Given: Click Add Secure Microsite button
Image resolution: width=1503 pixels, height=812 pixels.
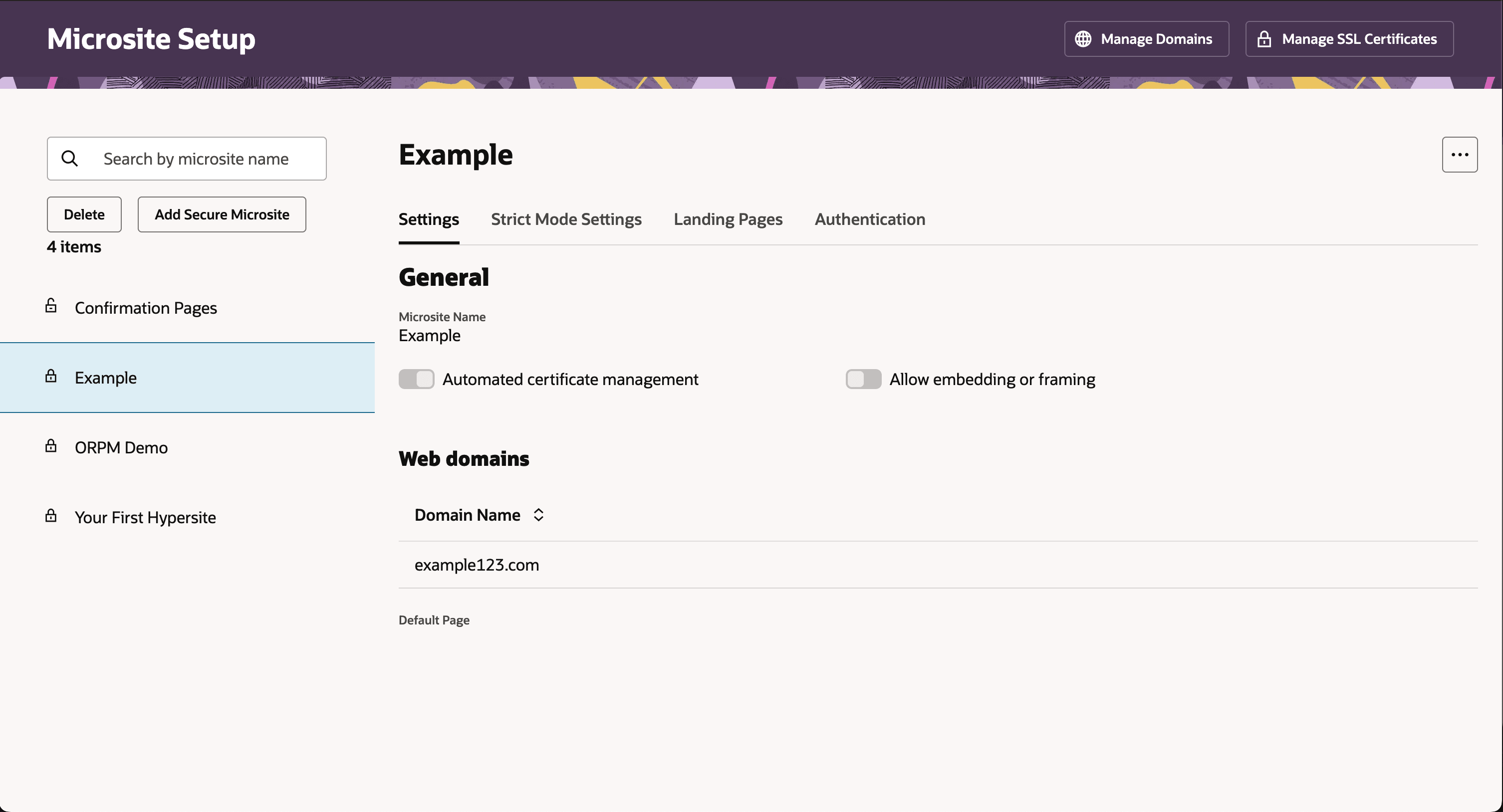Looking at the screenshot, I should (x=222, y=214).
